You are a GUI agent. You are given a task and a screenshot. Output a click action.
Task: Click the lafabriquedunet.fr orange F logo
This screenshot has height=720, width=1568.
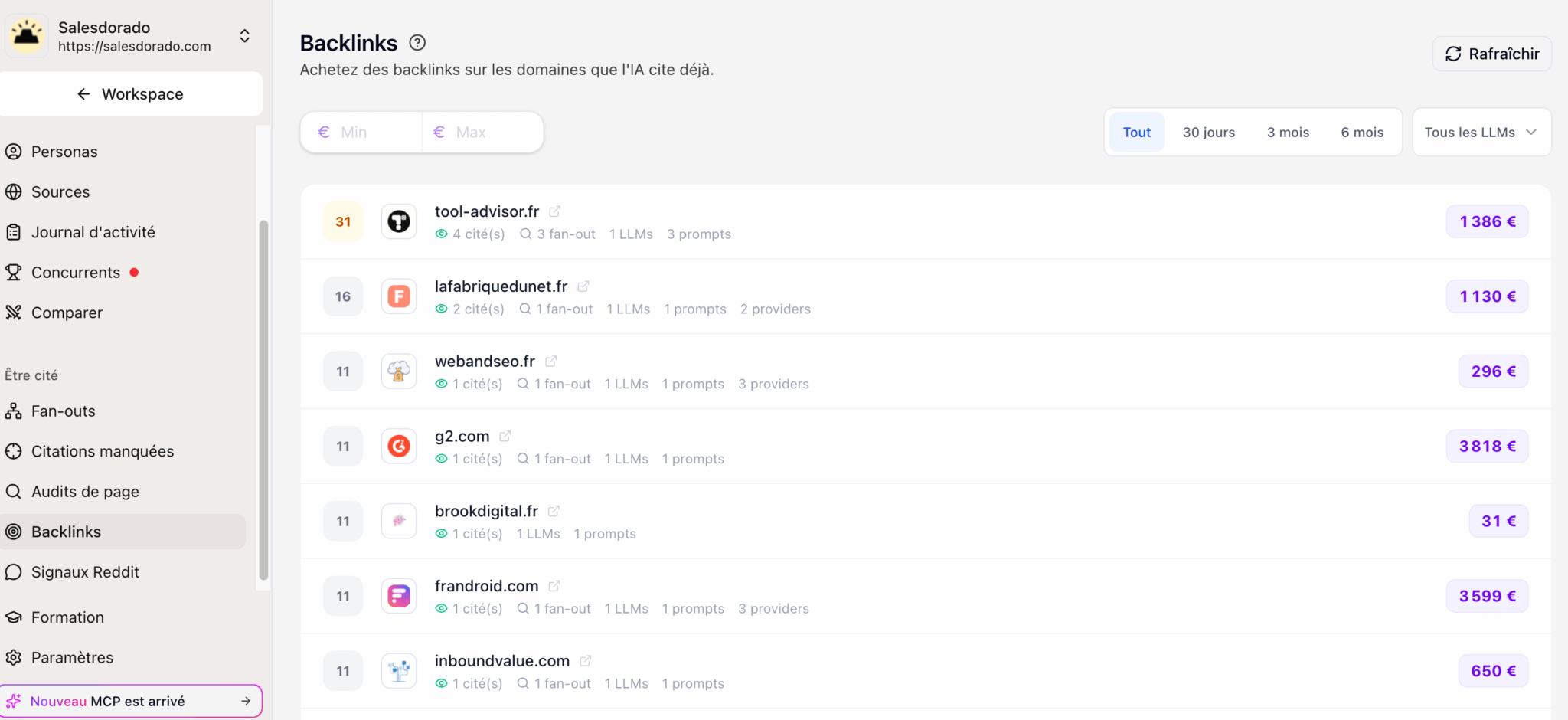(x=399, y=296)
